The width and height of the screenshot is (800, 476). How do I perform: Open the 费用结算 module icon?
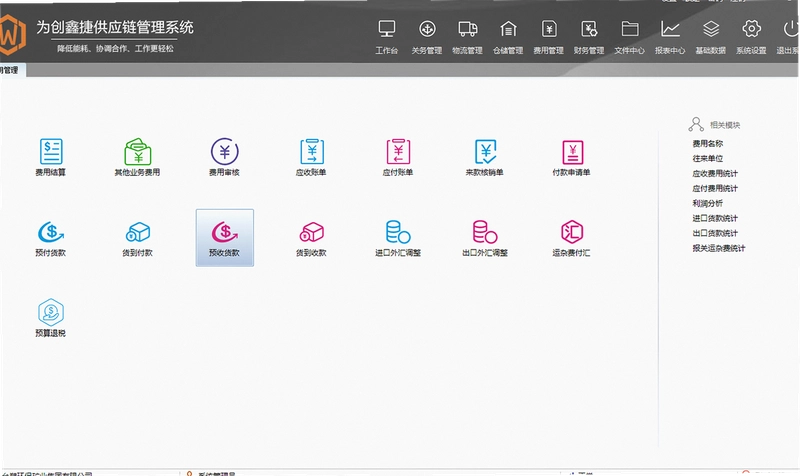pyautogui.click(x=51, y=151)
